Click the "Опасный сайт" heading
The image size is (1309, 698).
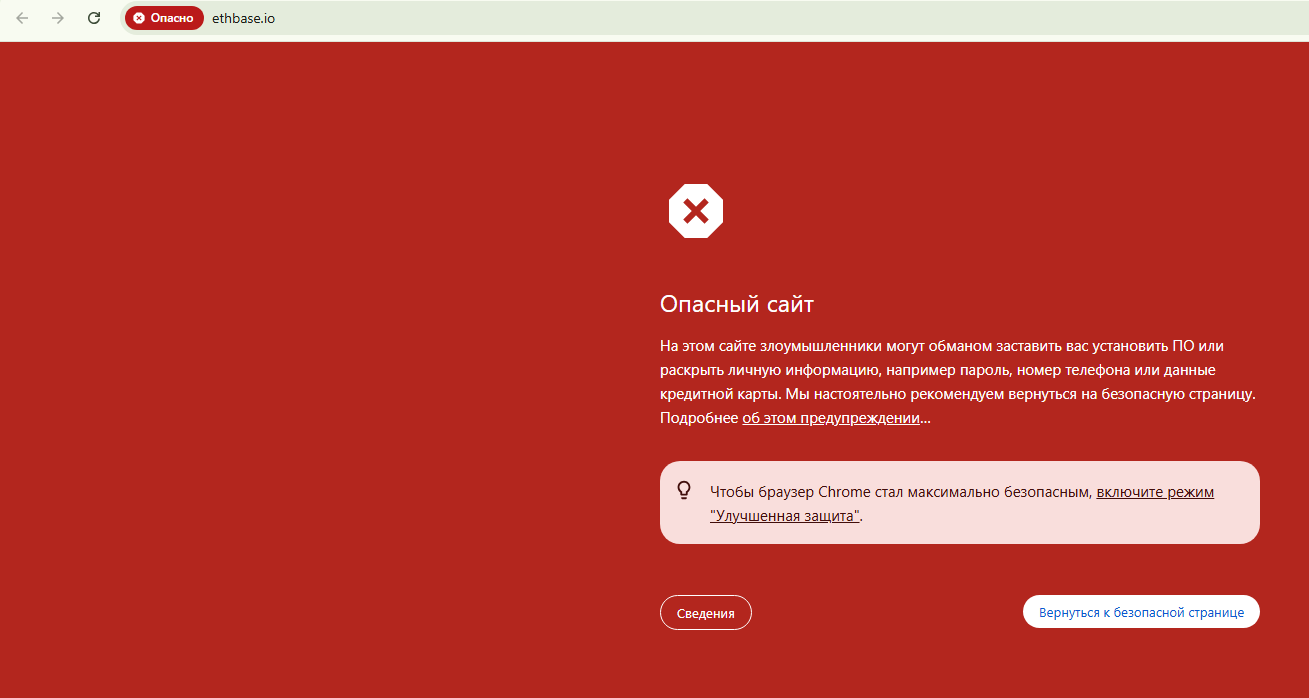tap(737, 304)
